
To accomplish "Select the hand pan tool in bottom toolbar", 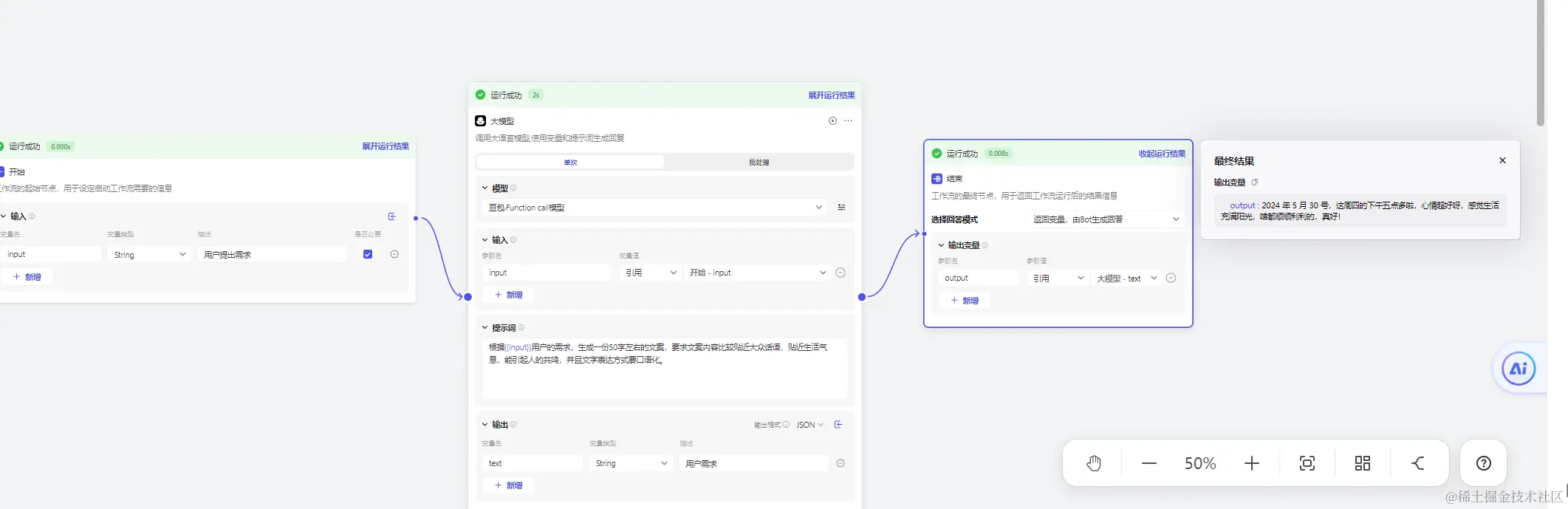I will click(x=1094, y=463).
